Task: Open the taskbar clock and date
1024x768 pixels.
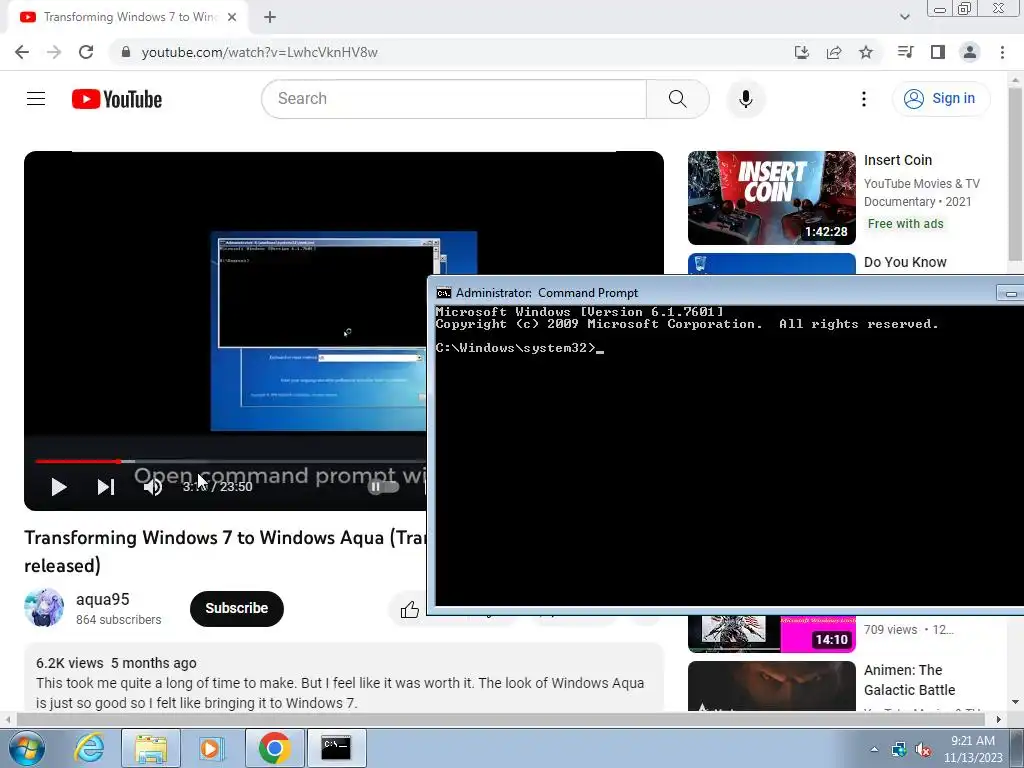Action: [x=973, y=749]
